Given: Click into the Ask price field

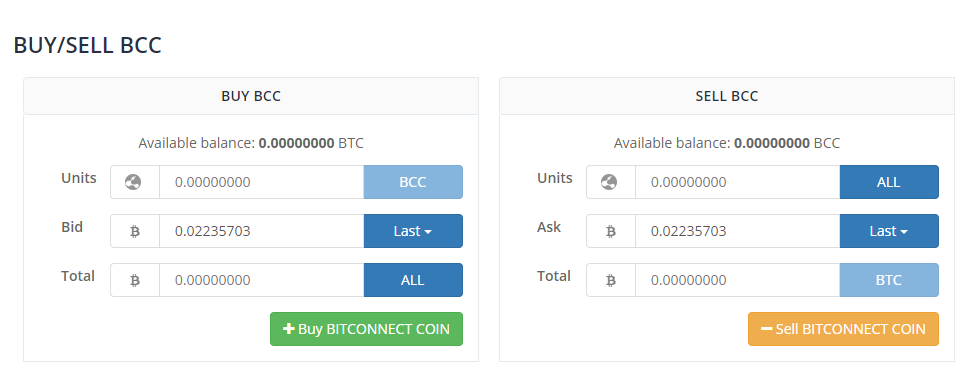Looking at the screenshot, I should pos(737,231).
